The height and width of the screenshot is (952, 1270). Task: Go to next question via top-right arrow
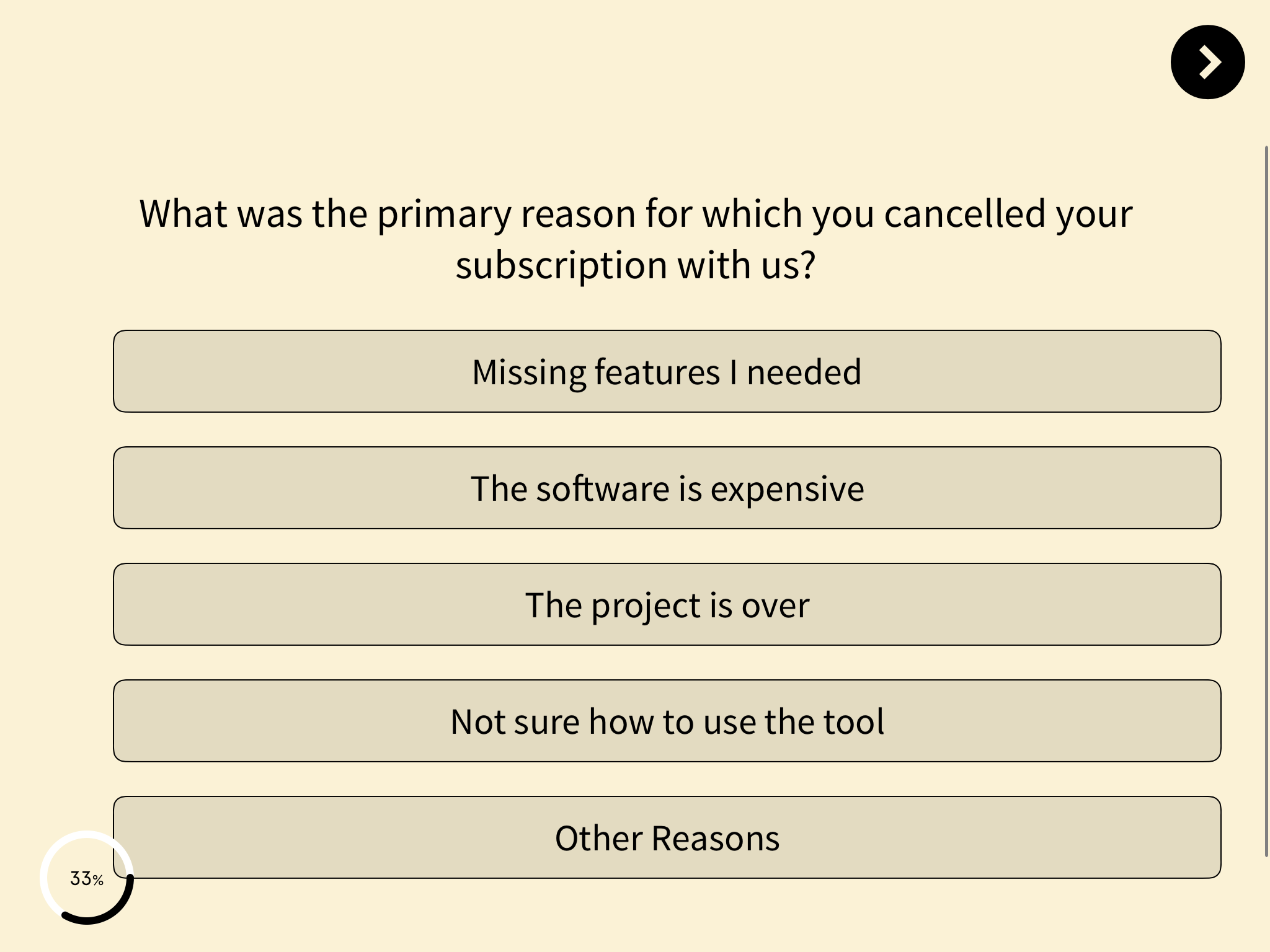pos(1207,62)
